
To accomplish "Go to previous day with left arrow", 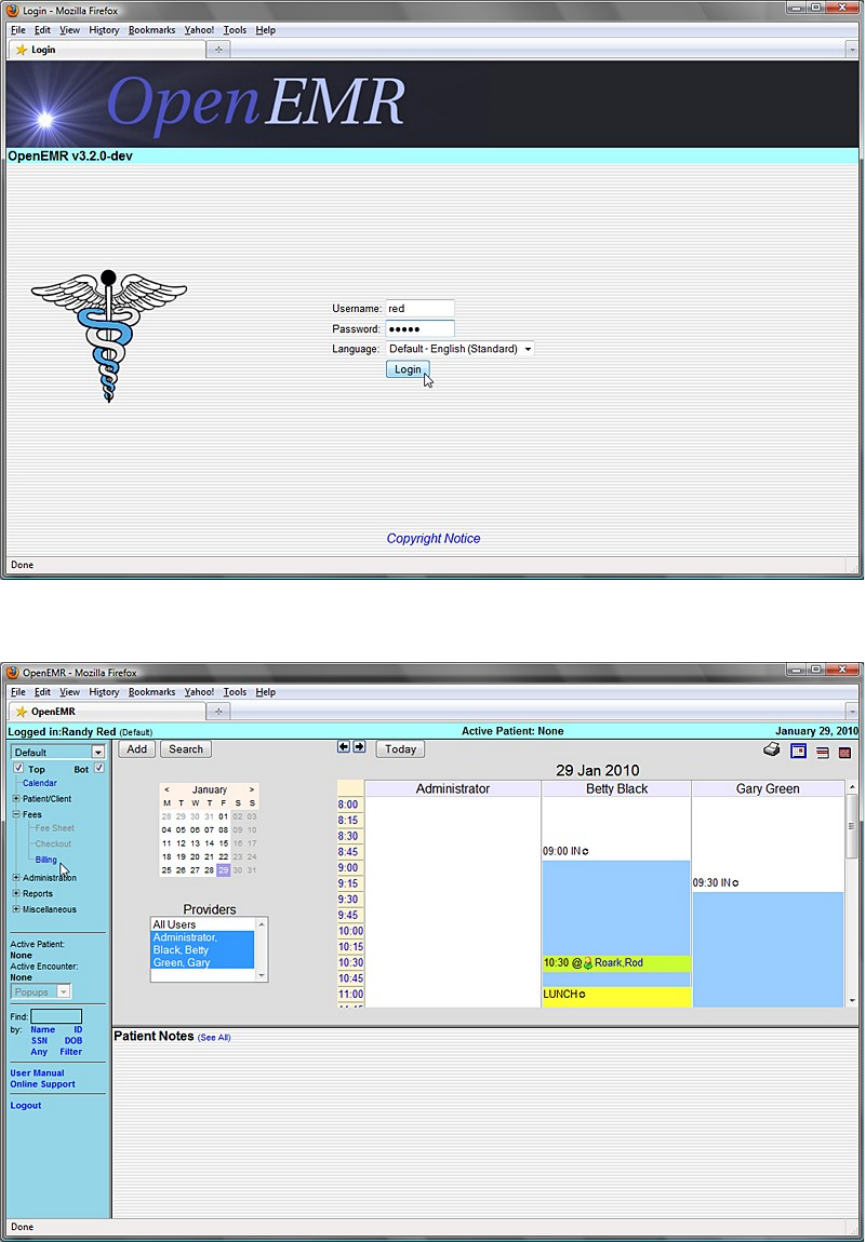I will tap(344, 747).
